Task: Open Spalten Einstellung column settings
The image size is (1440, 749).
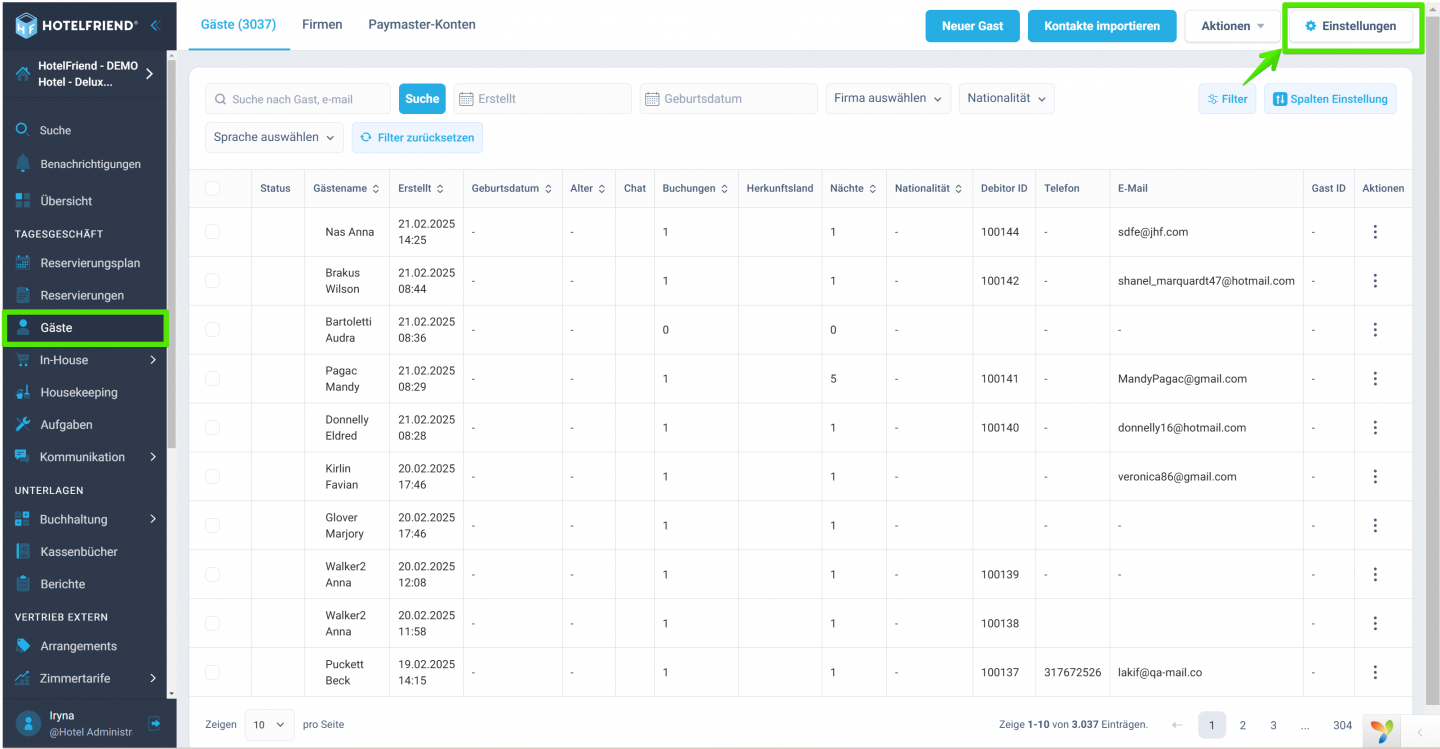Action: click(x=1330, y=99)
